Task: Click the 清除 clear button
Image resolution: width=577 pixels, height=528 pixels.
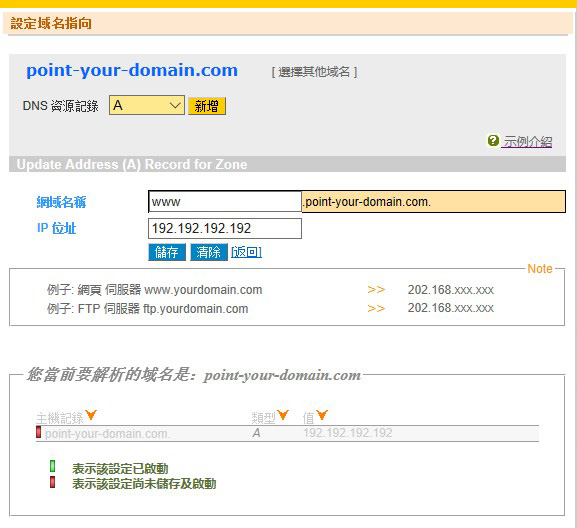Action: (209, 252)
